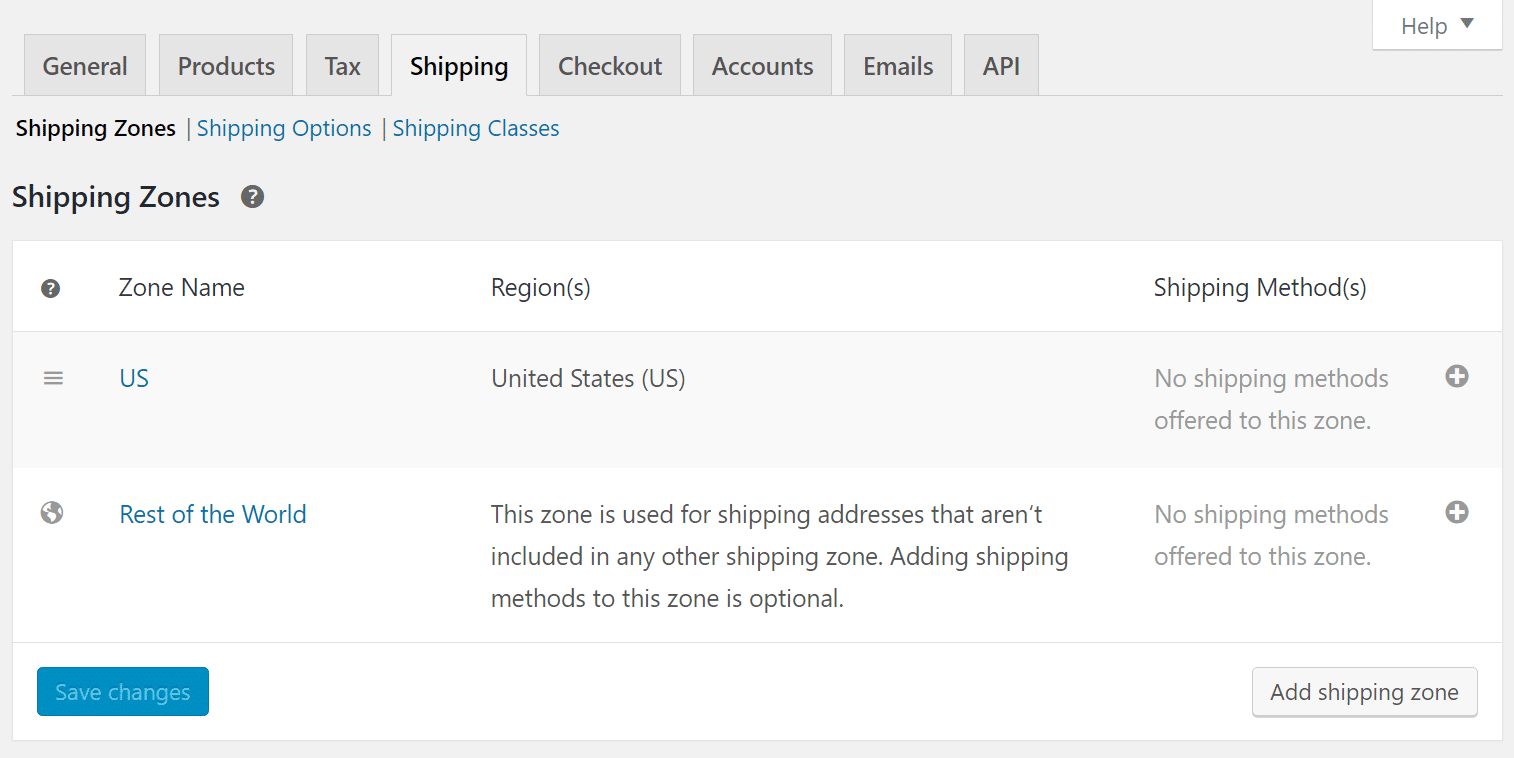Expand the Help dropdown
This screenshot has width=1514, height=758.
[1437, 26]
